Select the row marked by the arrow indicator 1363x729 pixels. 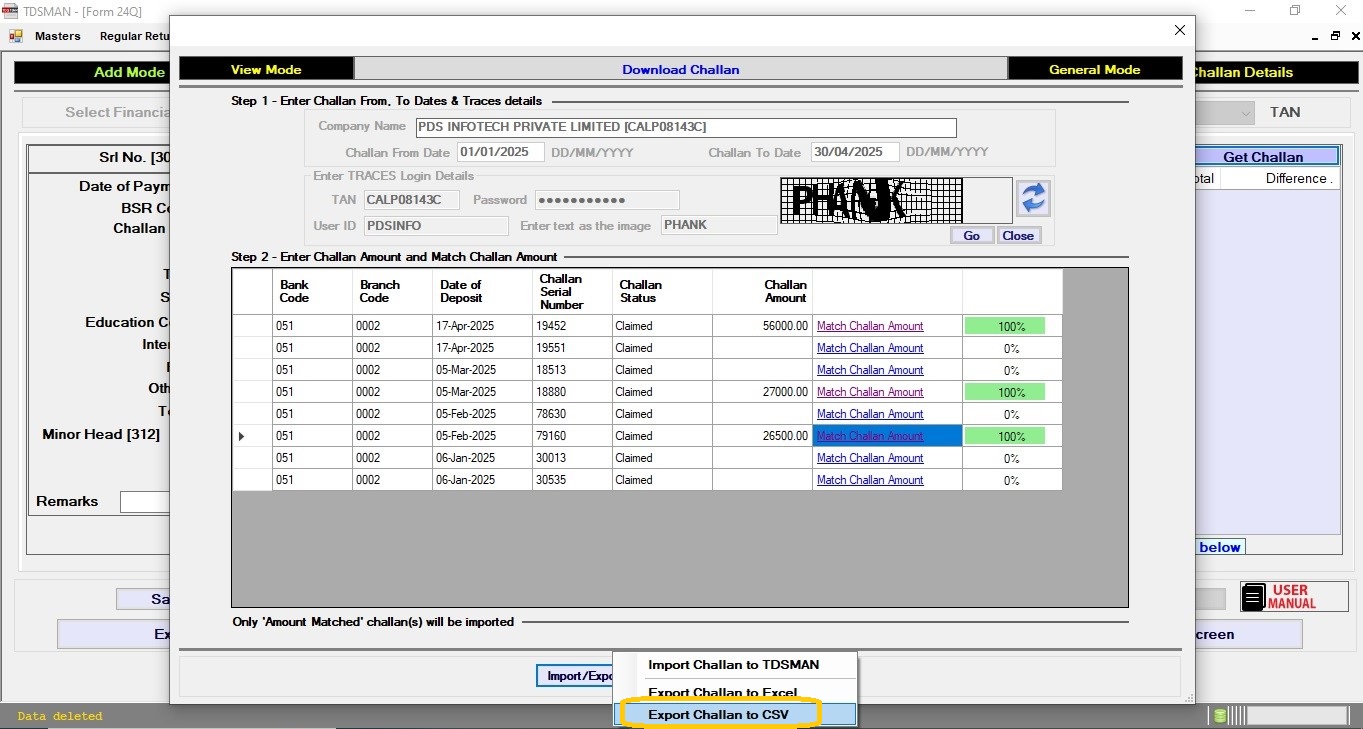pos(241,436)
